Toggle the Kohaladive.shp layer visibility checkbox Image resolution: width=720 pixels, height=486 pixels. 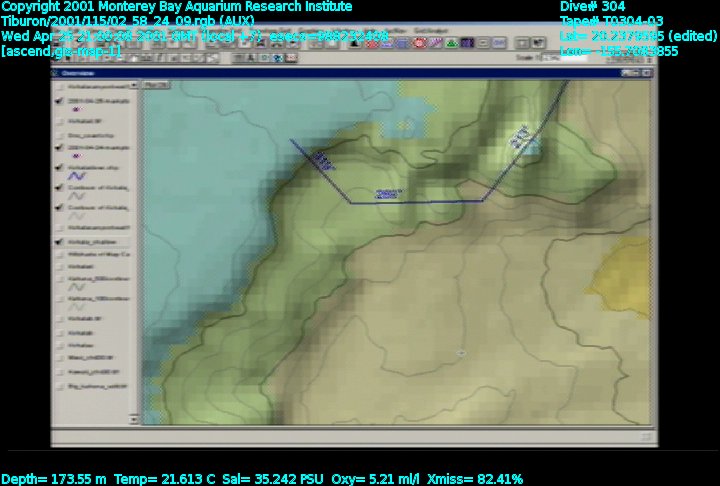[60, 166]
